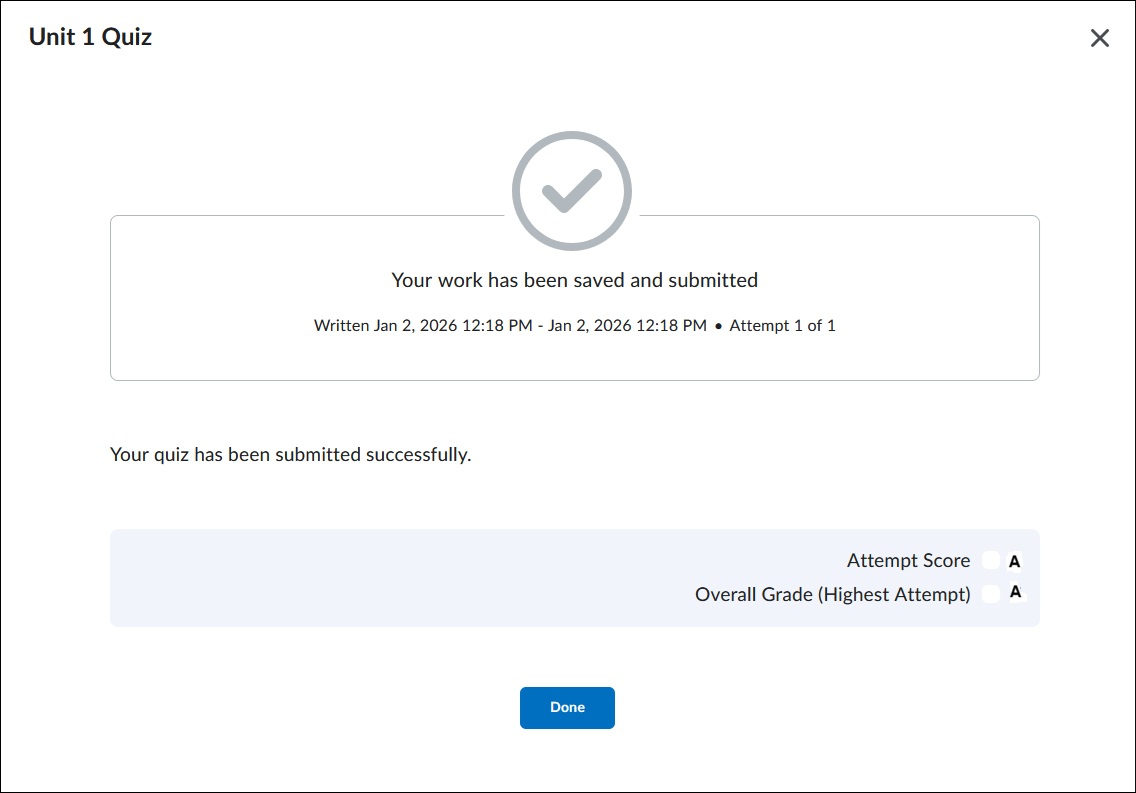The width and height of the screenshot is (1136, 793).
Task: Dismiss the dialog with the X control
Action: [x=1100, y=37]
